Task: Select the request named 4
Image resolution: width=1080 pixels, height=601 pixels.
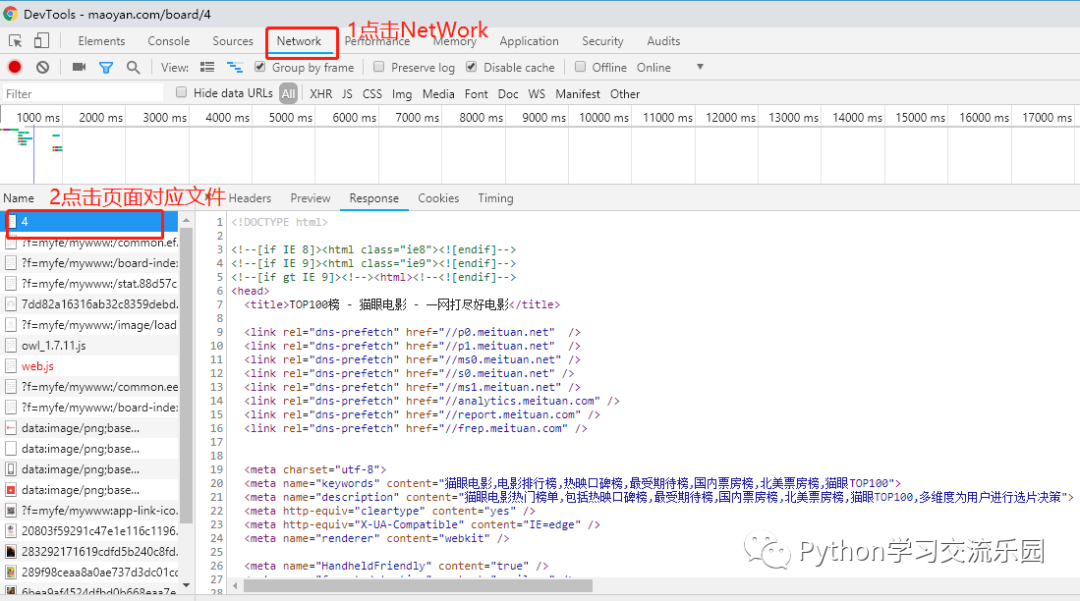Action: [90, 222]
